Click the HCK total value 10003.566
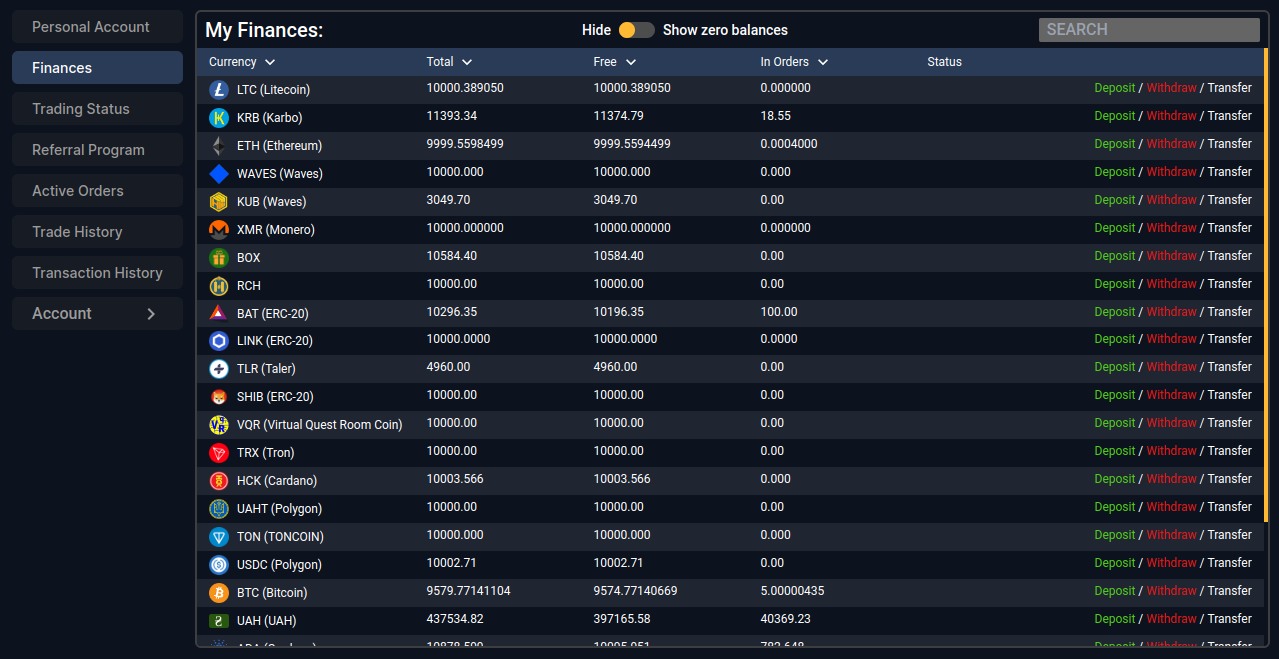Screen dimensions: 1279x659 coord(455,479)
